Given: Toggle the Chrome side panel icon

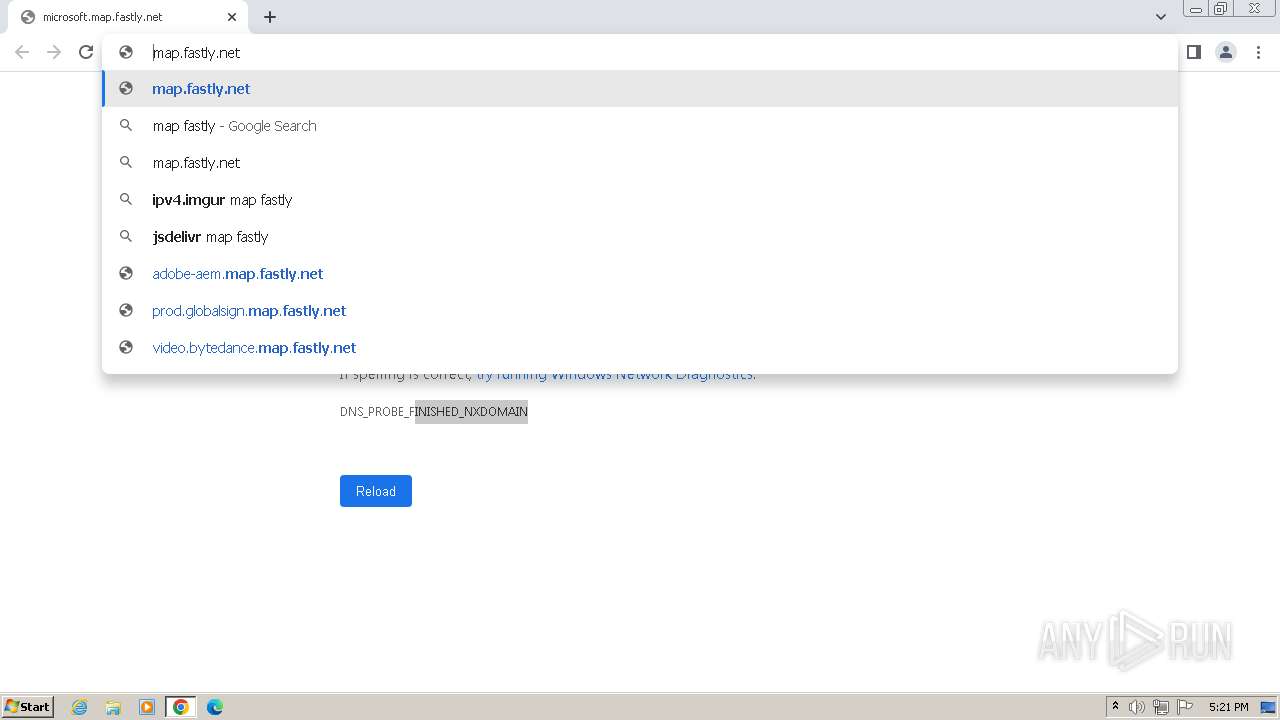Looking at the screenshot, I should coord(1194,52).
